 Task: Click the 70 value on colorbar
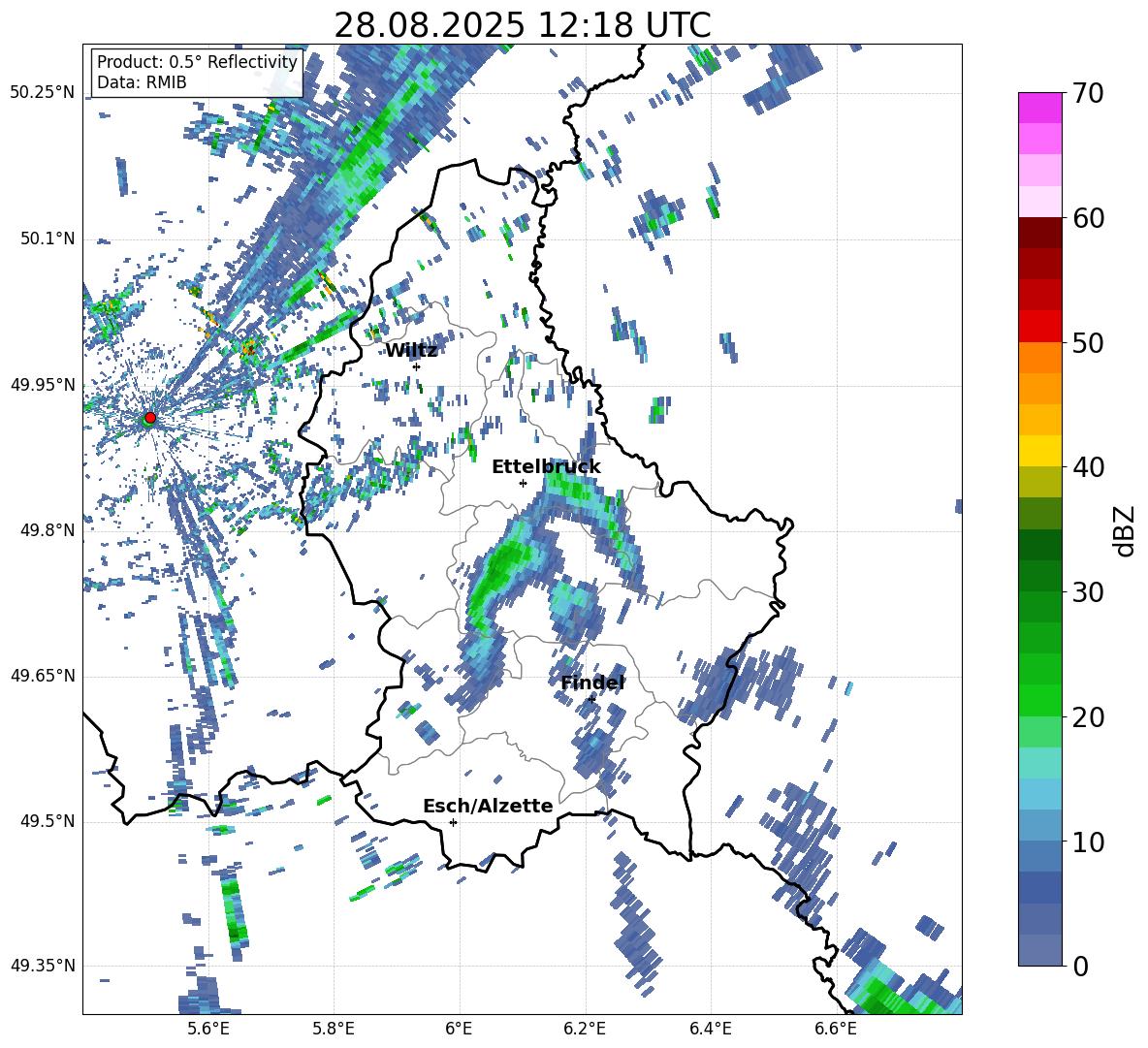[x=1087, y=93]
